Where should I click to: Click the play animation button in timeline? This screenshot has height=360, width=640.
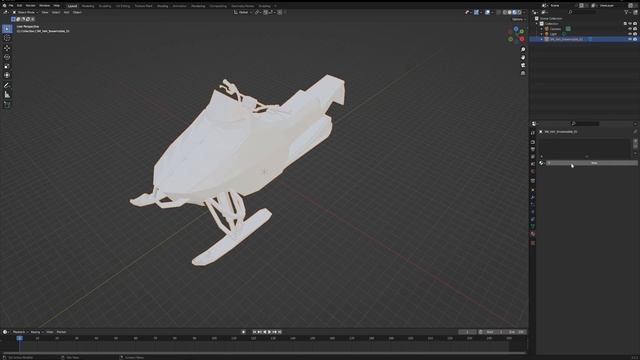pyautogui.click(x=269, y=332)
